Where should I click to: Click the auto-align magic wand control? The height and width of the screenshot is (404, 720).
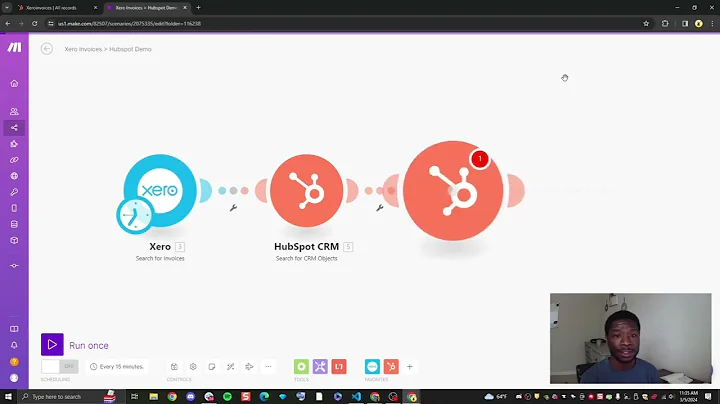point(231,366)
